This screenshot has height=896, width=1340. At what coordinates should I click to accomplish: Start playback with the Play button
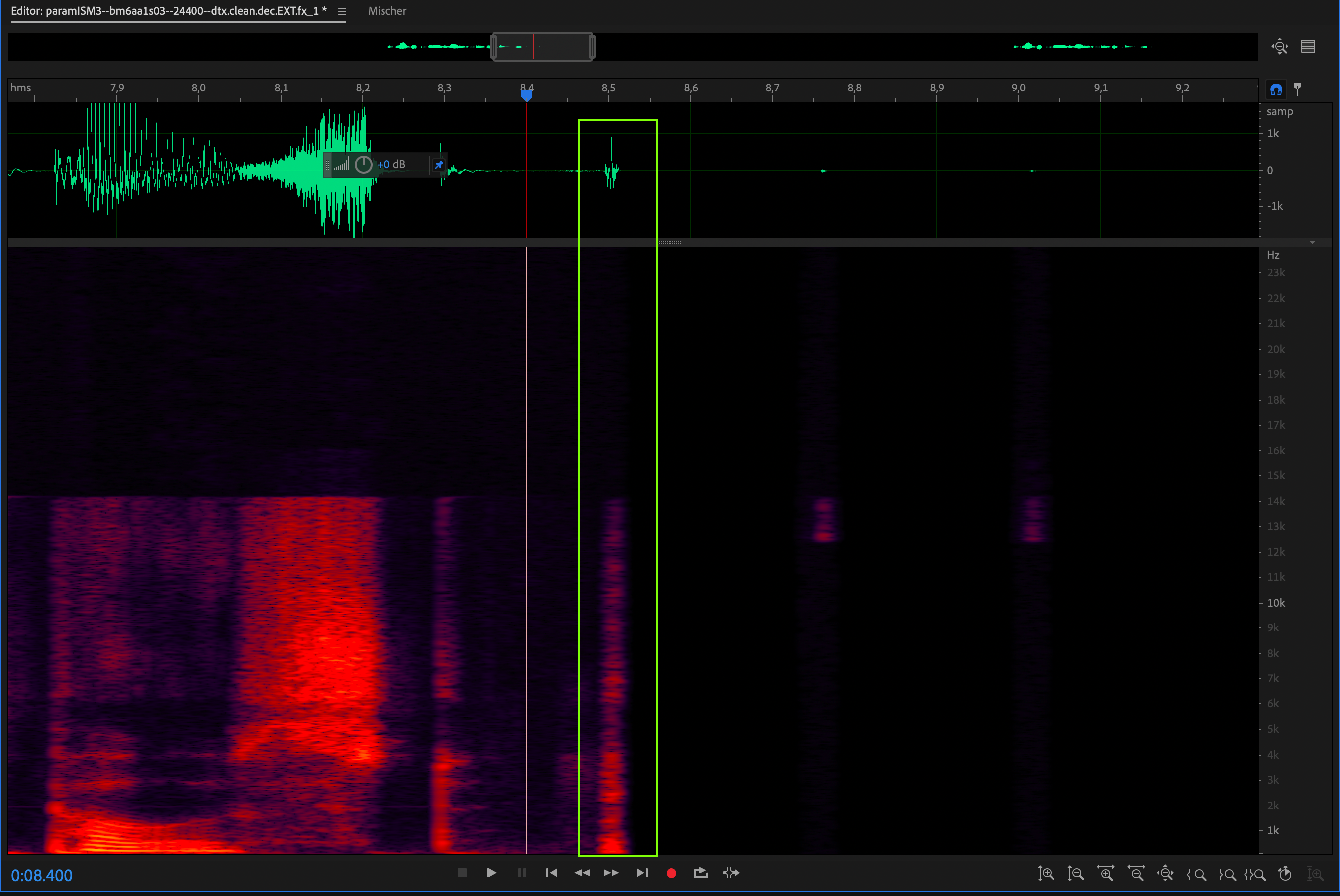point(491,873)
